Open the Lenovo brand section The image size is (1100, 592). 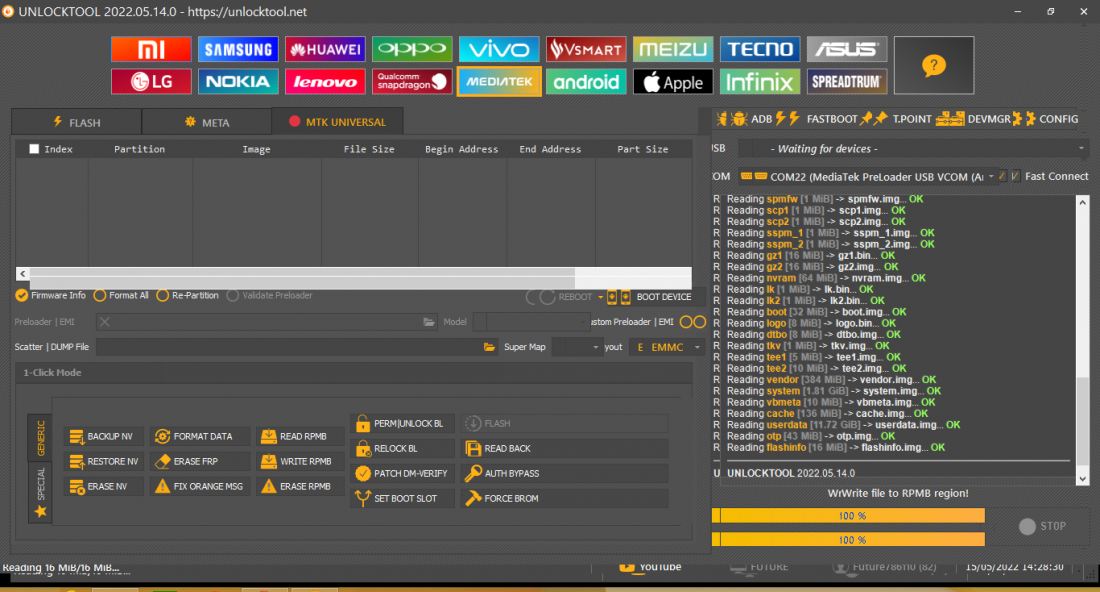(x=325, y=81)
